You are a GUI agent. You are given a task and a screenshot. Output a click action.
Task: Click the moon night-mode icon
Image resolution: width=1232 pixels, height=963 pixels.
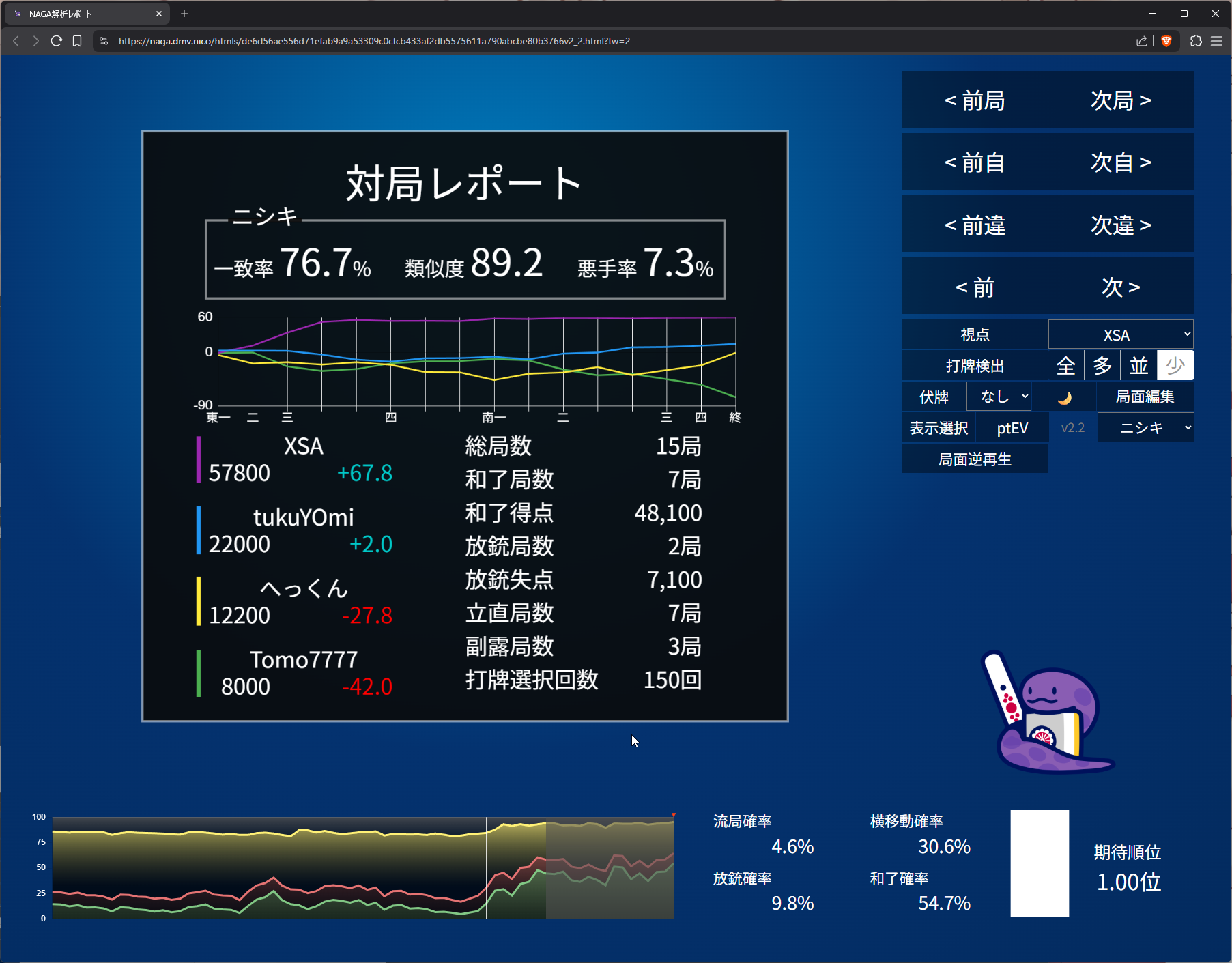1064,398
